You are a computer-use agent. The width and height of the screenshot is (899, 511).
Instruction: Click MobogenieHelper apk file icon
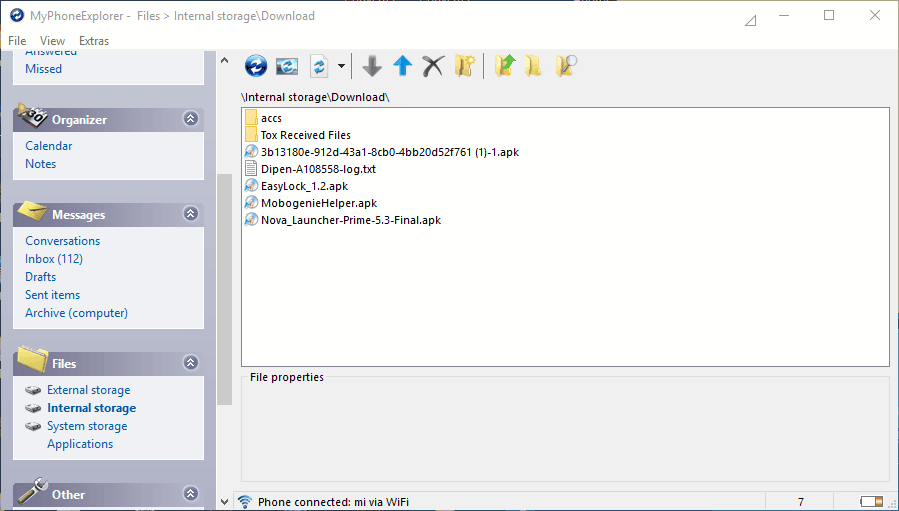[x=251, y=202]
